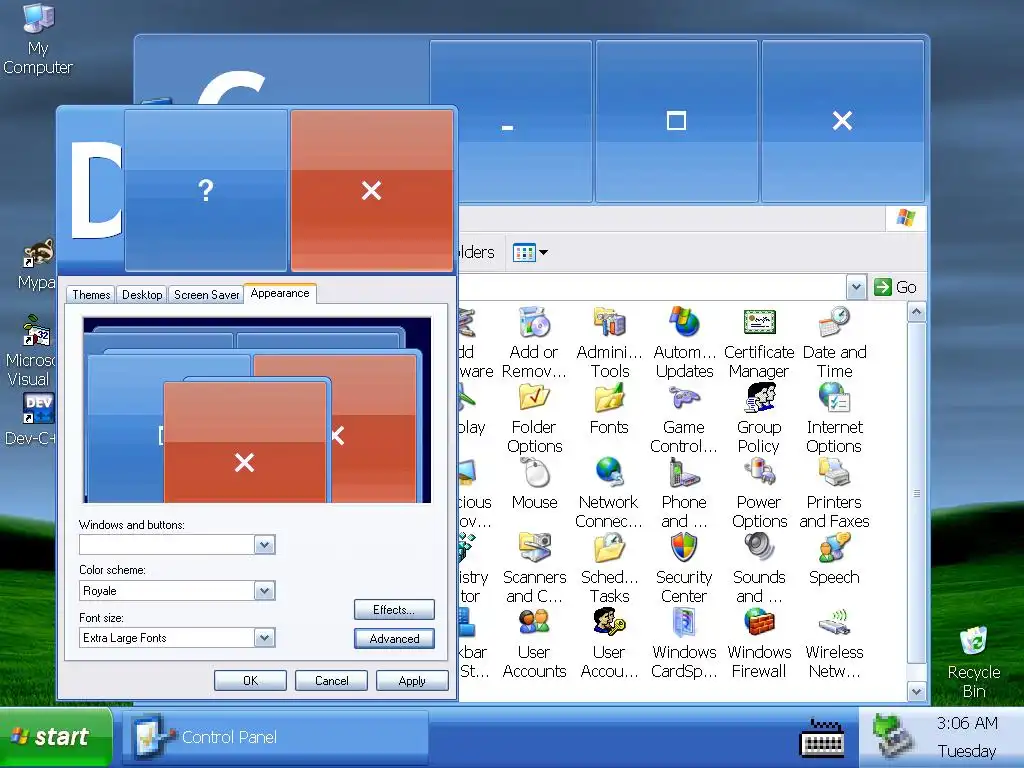Open Game Controllers icon
This screenshot has height=768, width=1024.
tap(684, 398)
